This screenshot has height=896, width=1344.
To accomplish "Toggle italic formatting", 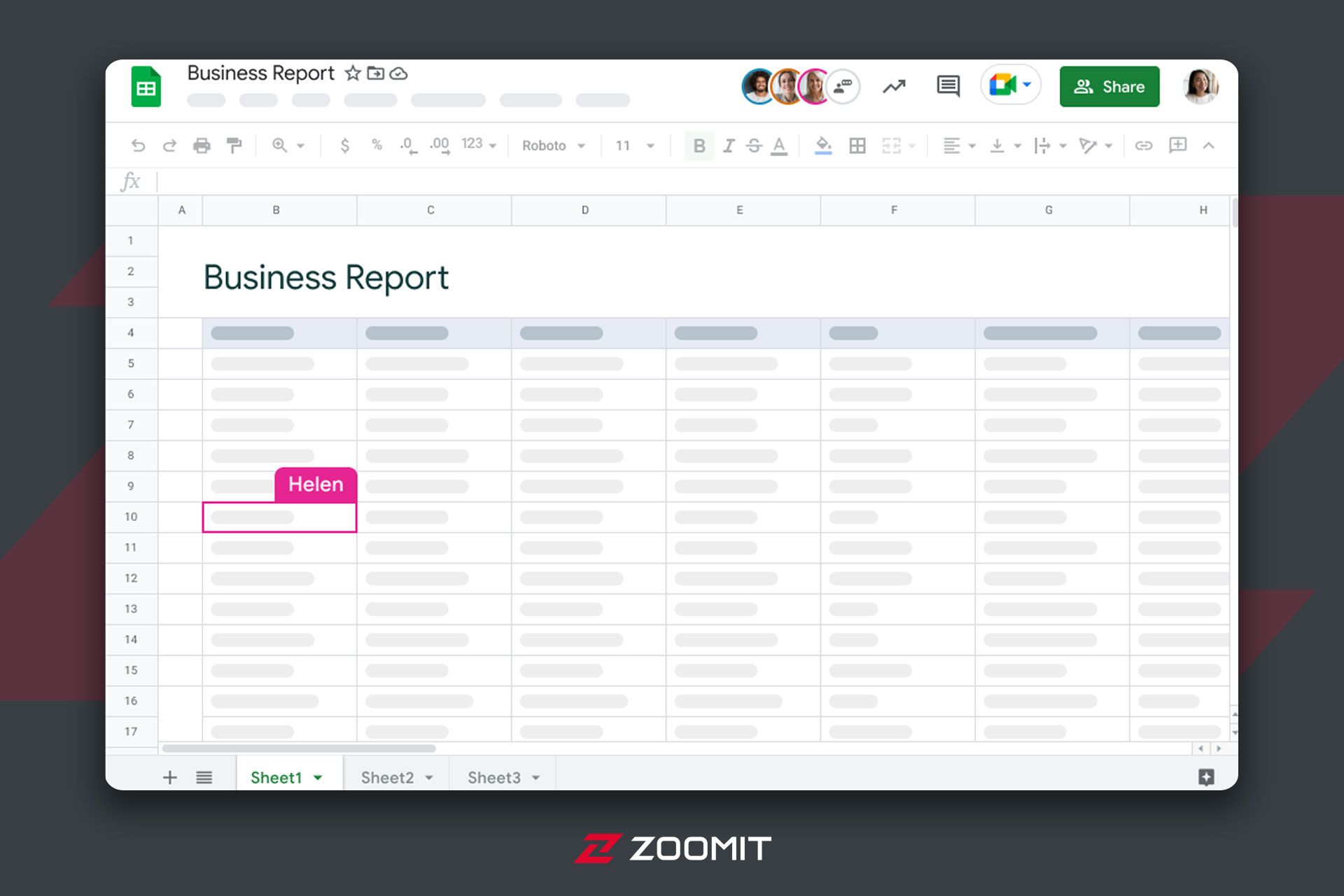I will point(729,146).
